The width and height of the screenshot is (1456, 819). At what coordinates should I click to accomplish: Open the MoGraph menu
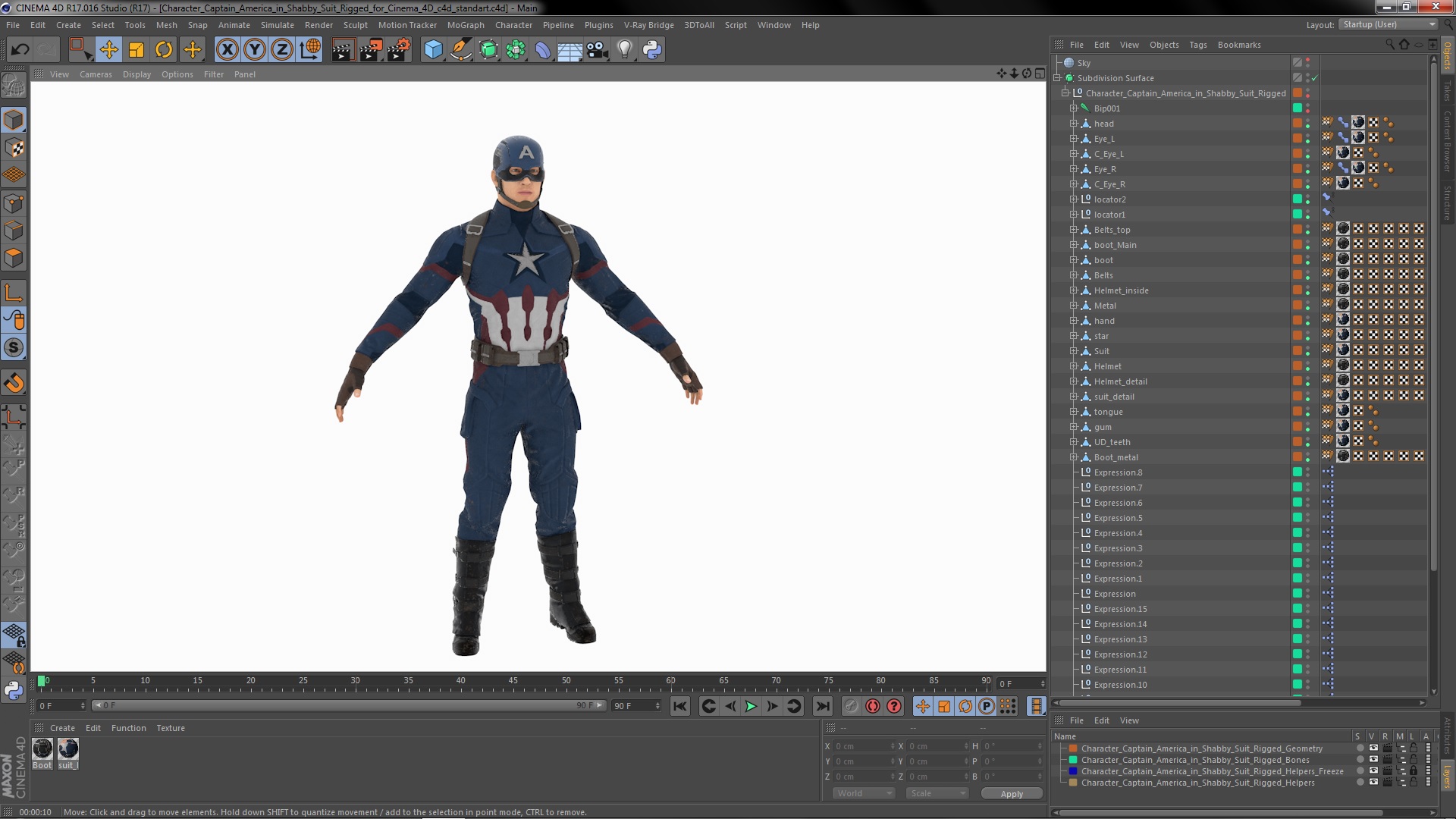coord(466,25)
